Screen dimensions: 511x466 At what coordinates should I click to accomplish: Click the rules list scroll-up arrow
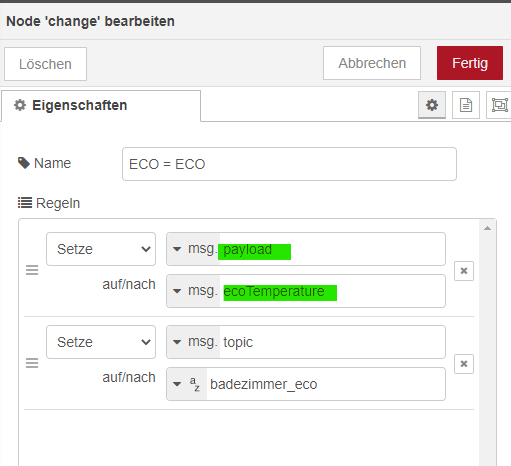[487, 228]
